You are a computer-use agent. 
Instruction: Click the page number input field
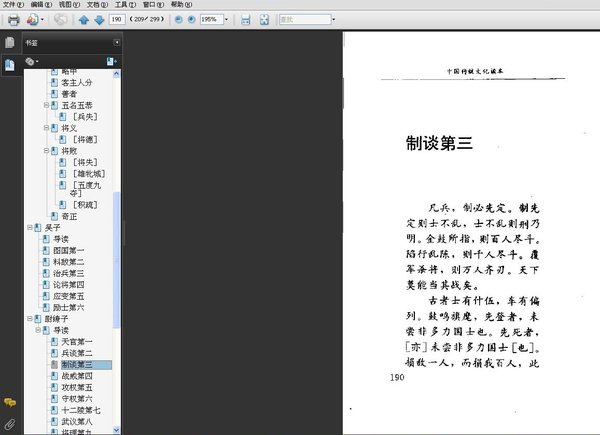coord(117,19)
